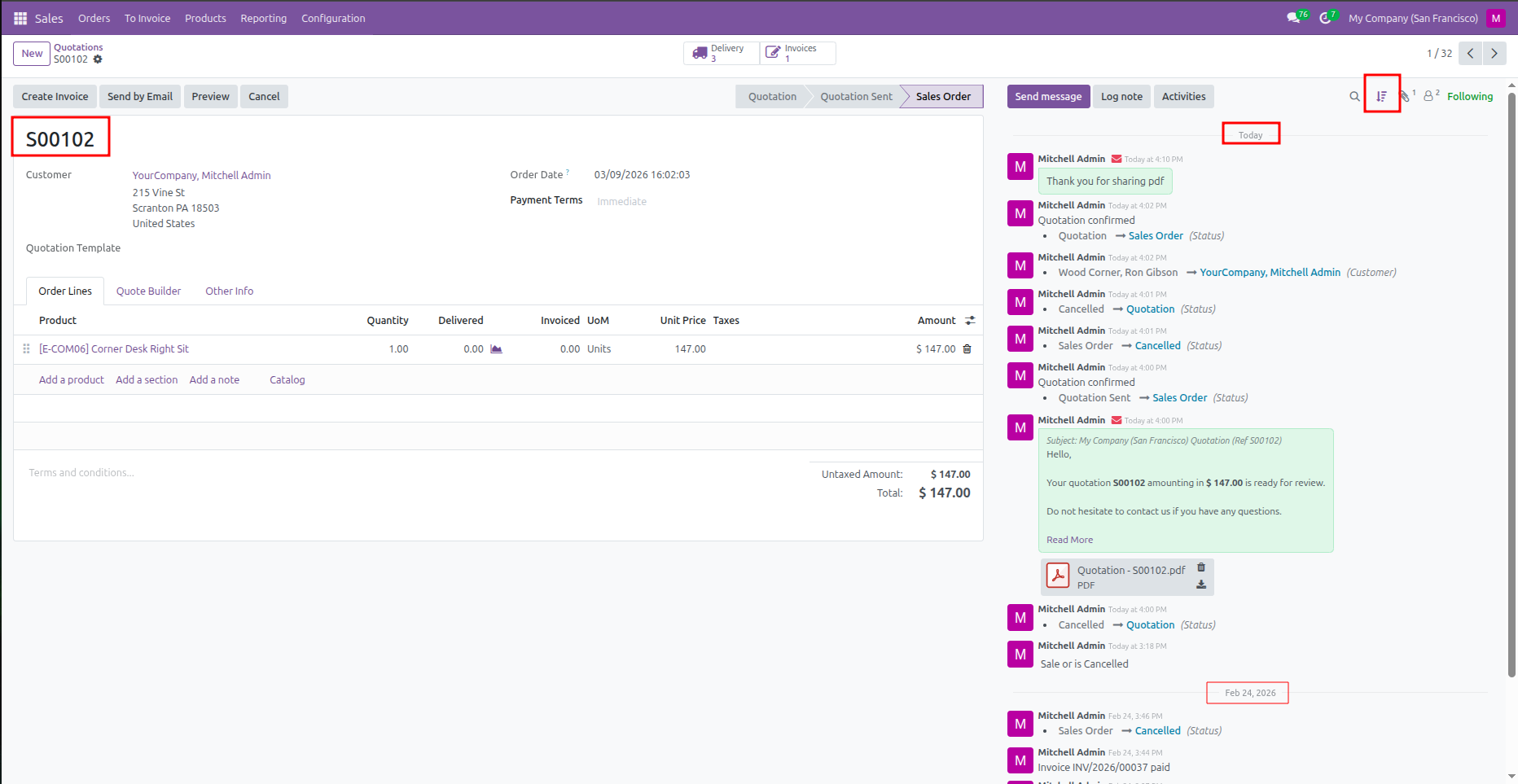This screenshot has height=784, width=1518.
Task: Click the chatter message sort order icon
Action: click(1381, 96)
